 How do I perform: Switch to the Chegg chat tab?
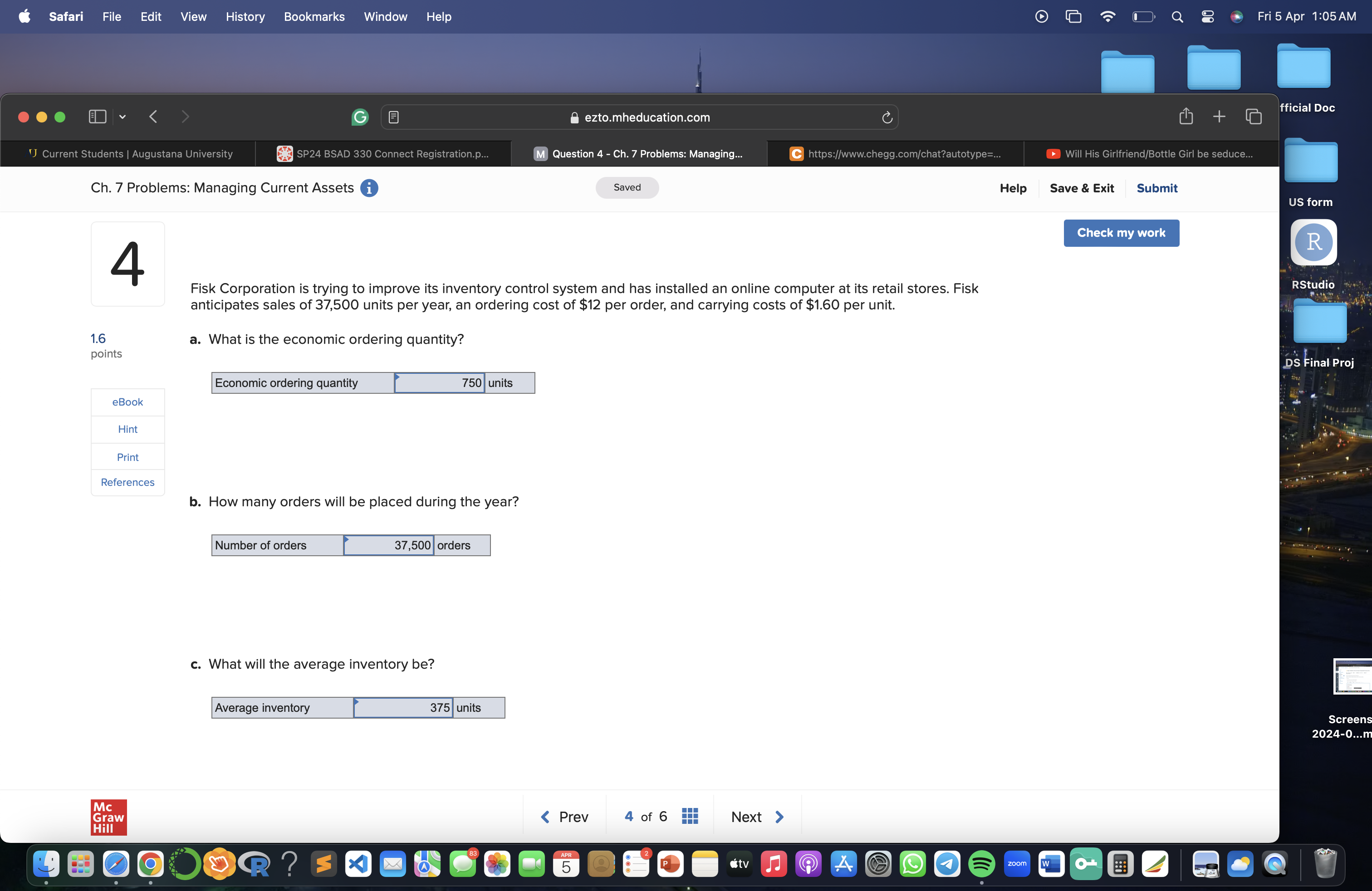[x=893, y=153]
